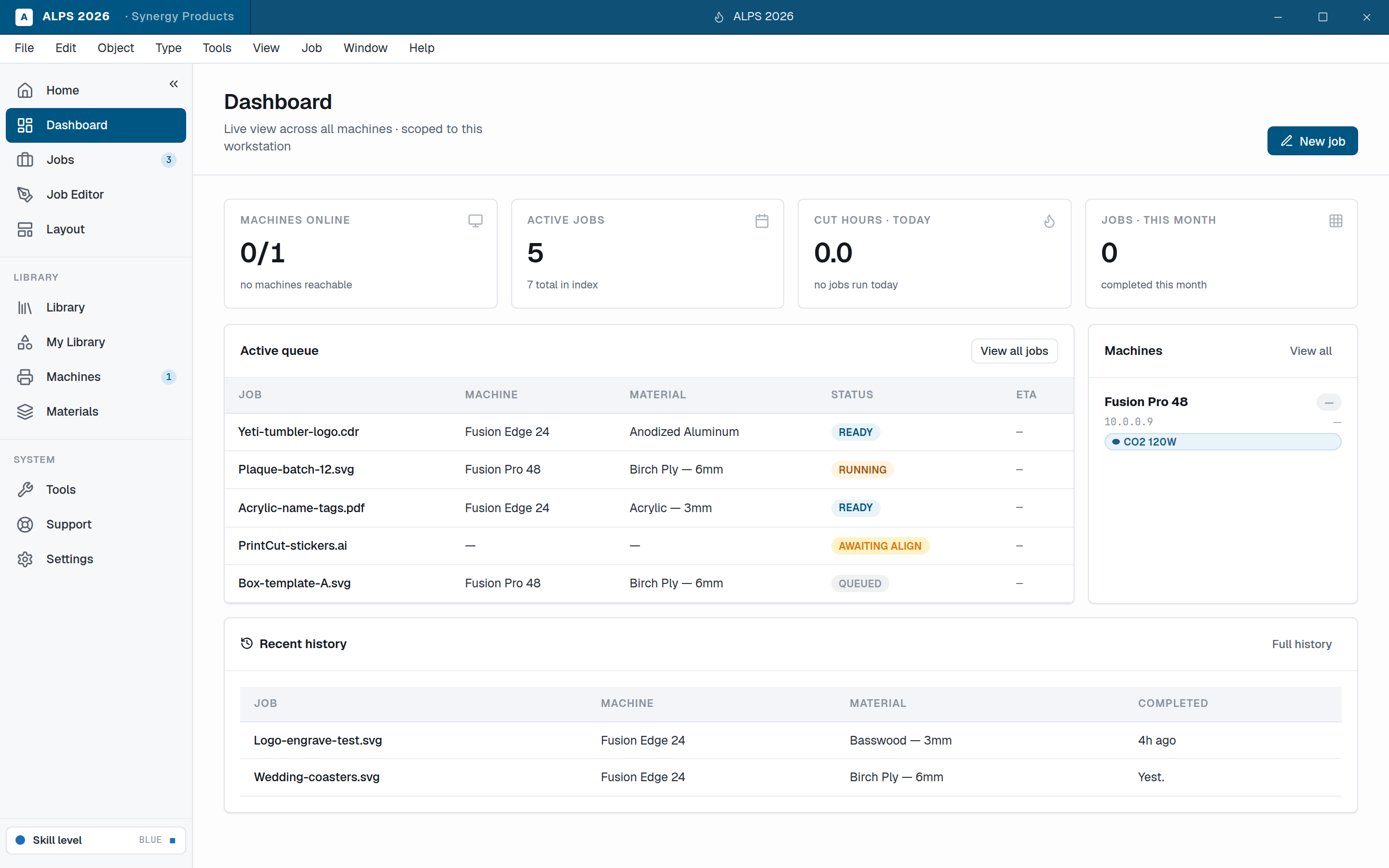Open the Home sidebar icon
Image resolution: width=1389 pixels, height=868 pixels.
coord(25,90)
